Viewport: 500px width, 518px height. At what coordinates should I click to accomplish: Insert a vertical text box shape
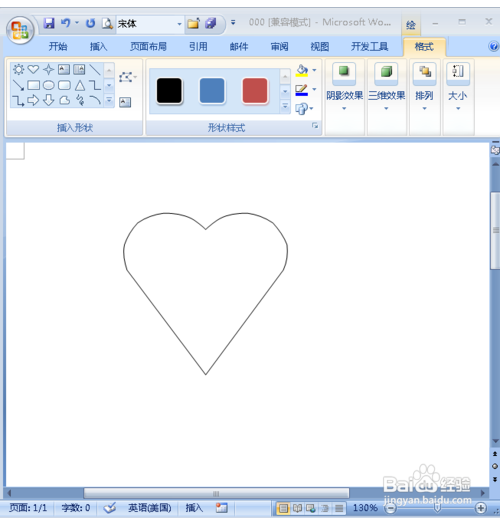pyautogui.click(x=79, y=69)
